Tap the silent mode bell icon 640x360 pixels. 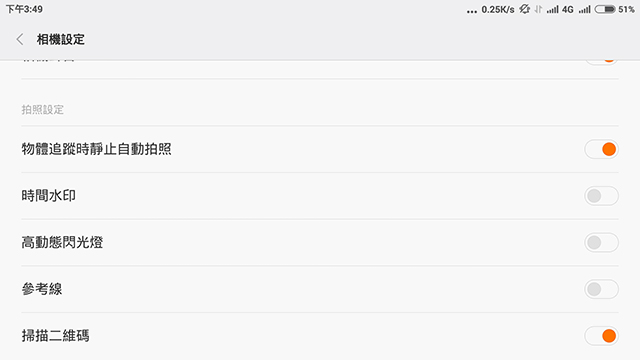click(x=524, y=9)
